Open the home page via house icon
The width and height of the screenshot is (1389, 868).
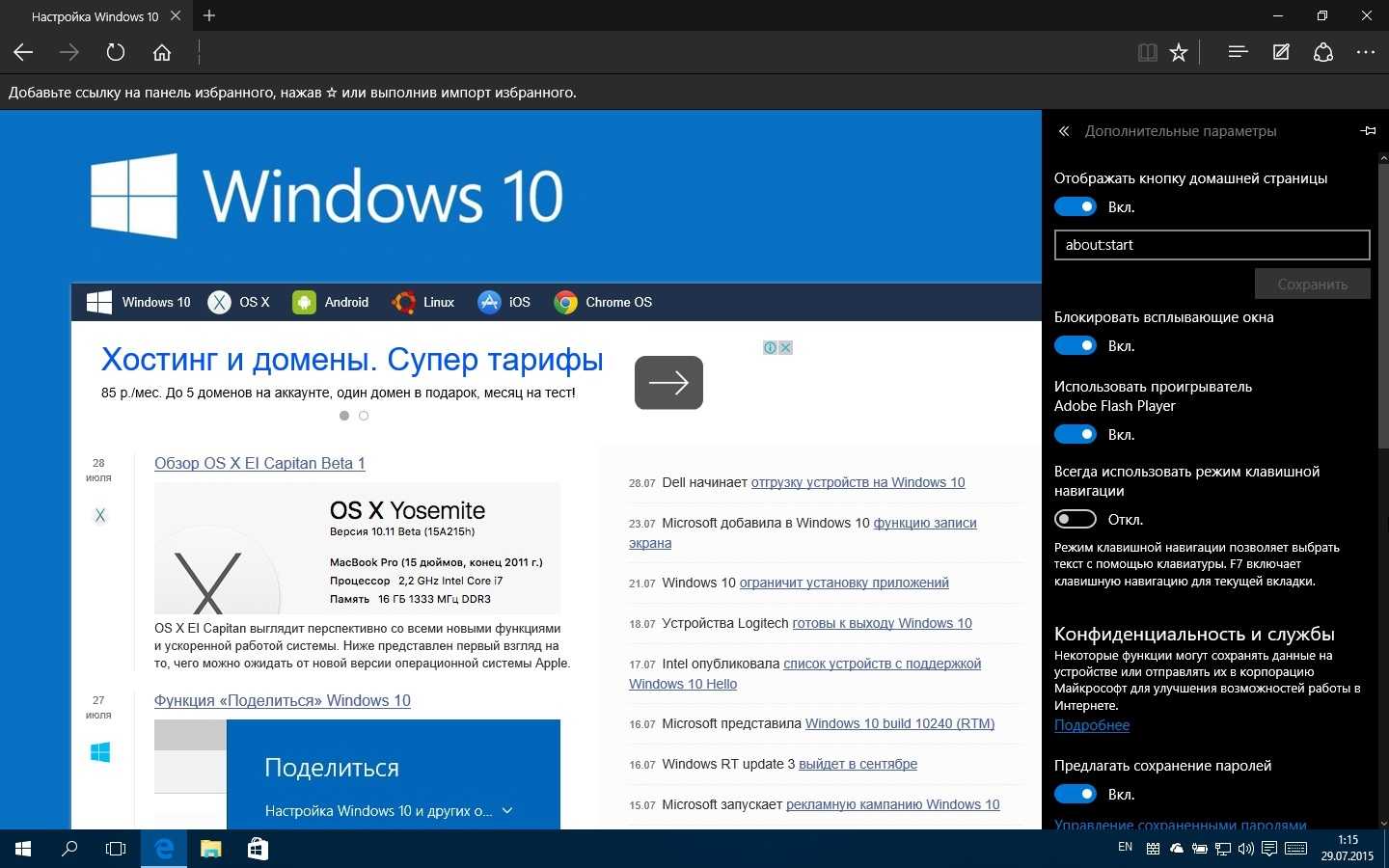[x=162, y=52]
